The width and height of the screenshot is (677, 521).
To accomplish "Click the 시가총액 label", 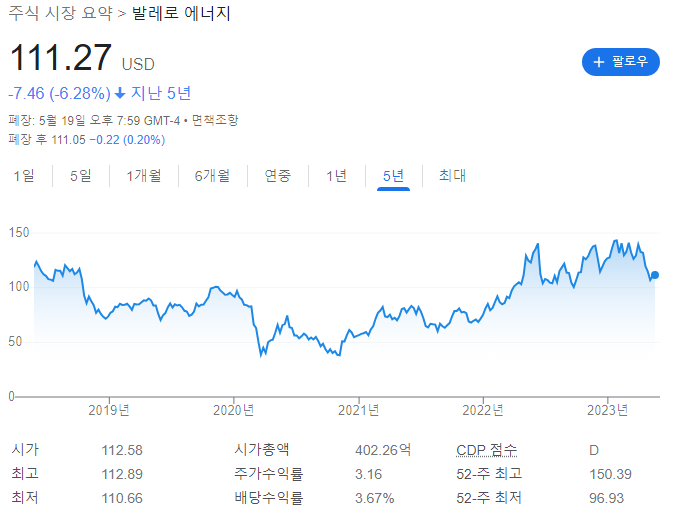I will 262,450.
